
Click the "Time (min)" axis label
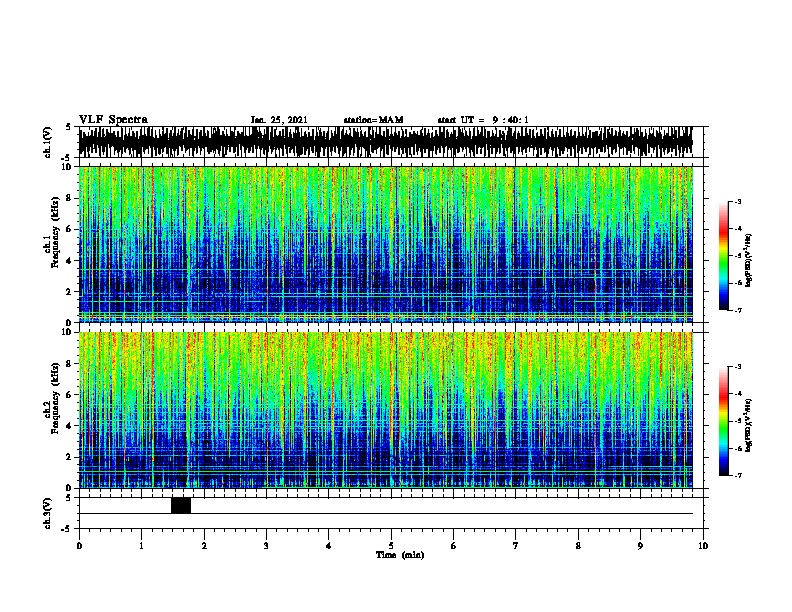click(400, 555)
